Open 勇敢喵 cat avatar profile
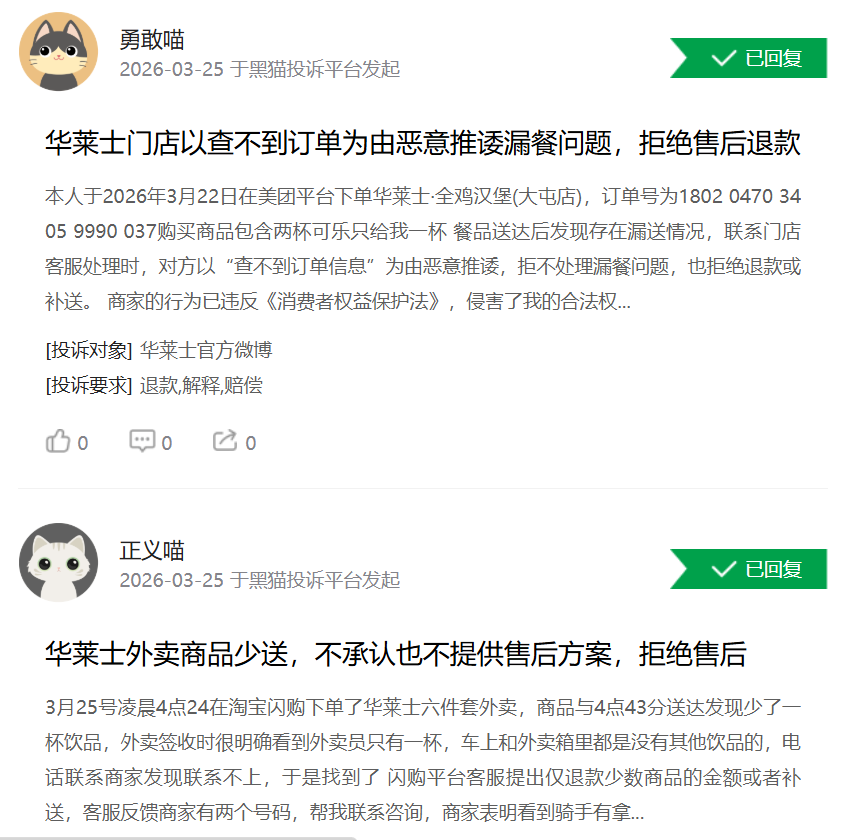Viewport: 852px width, 840px height. point(59,52)
